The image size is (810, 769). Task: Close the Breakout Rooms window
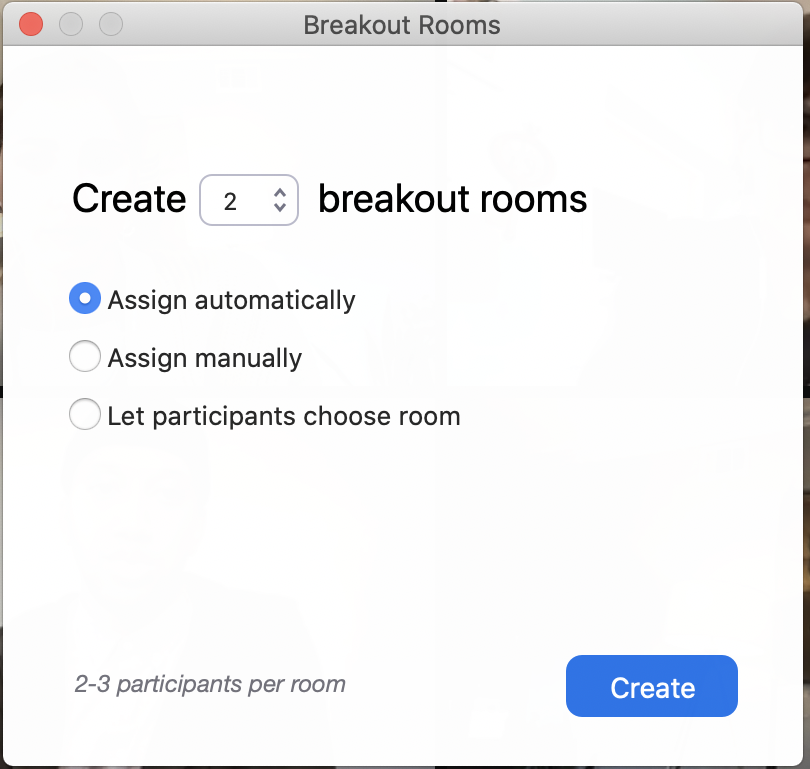tap(31, 24)
